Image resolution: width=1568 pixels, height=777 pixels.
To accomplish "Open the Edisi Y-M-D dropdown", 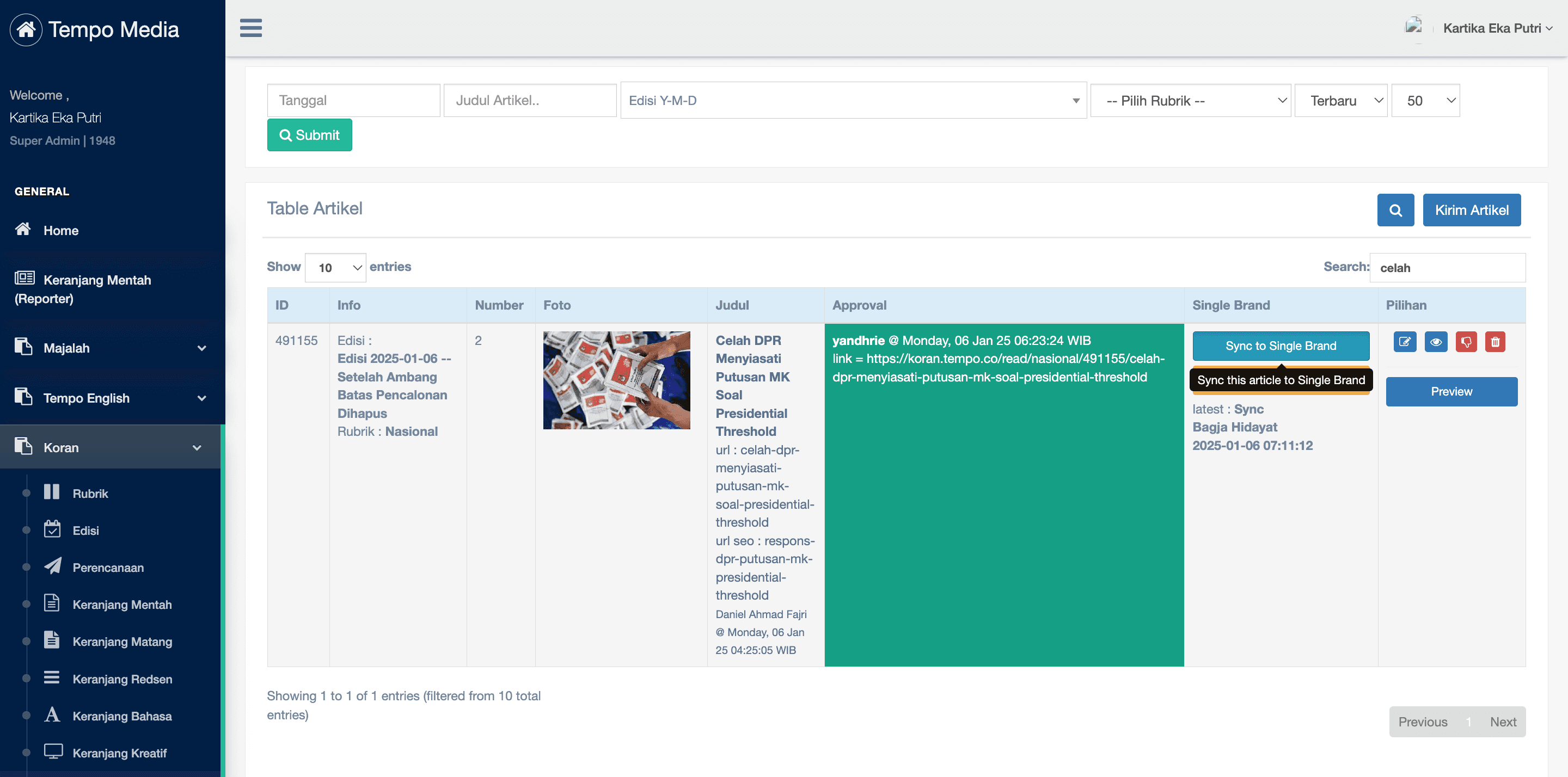I will pos(853,101).
